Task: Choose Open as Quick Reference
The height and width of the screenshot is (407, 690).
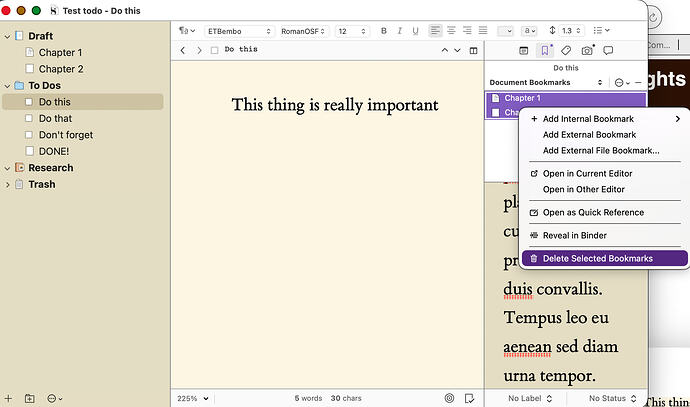Action: click(605, 212)
